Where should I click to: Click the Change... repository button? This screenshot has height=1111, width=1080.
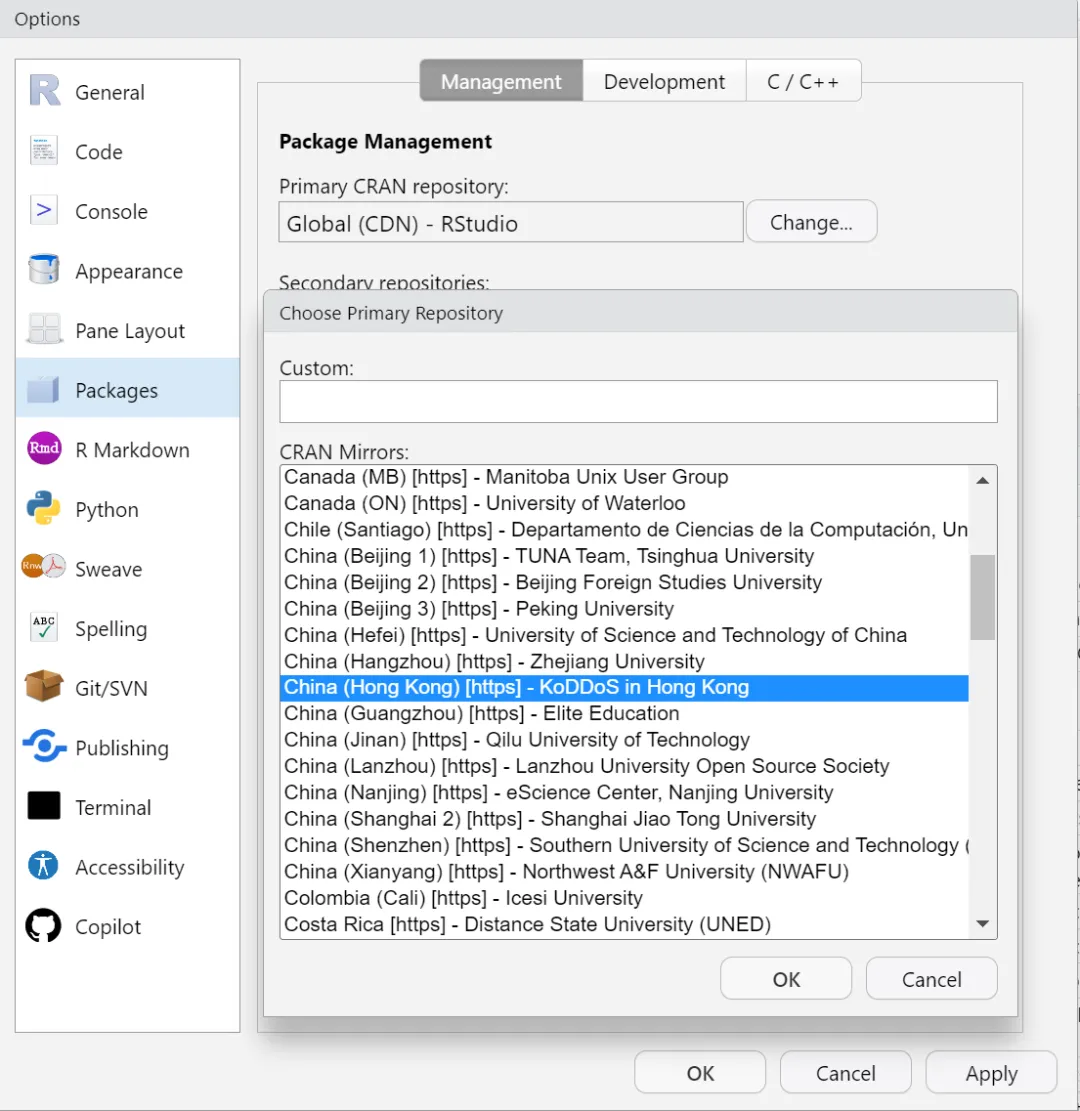[811, 222]
